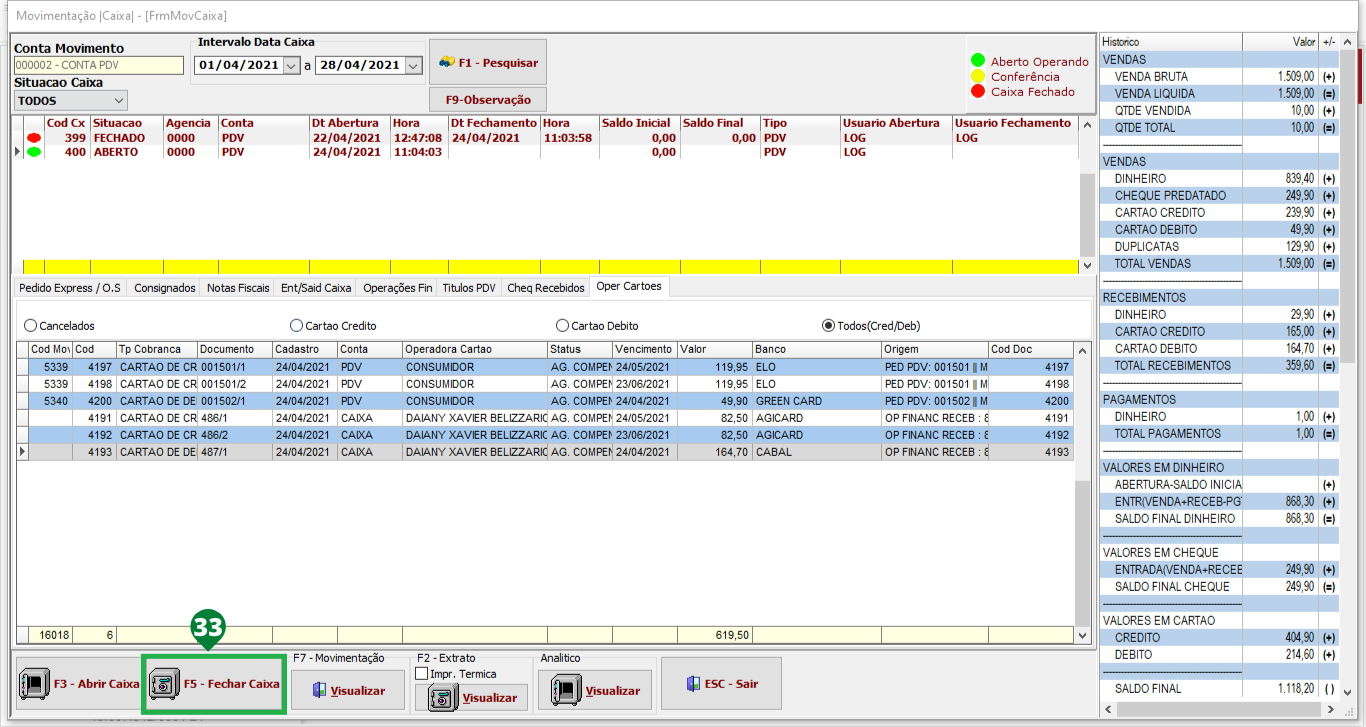1366x727 pixels.
Task: Enable the Impr. Termica checkbox
Action: coord(421,674)
